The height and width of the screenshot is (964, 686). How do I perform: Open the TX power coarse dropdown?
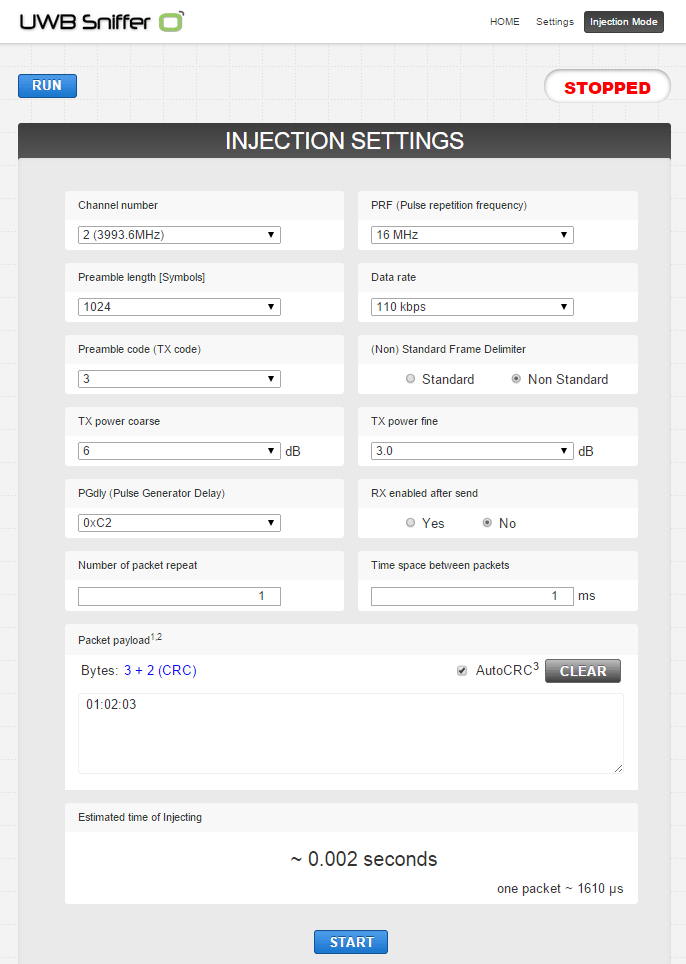click(x=178, y=450)
